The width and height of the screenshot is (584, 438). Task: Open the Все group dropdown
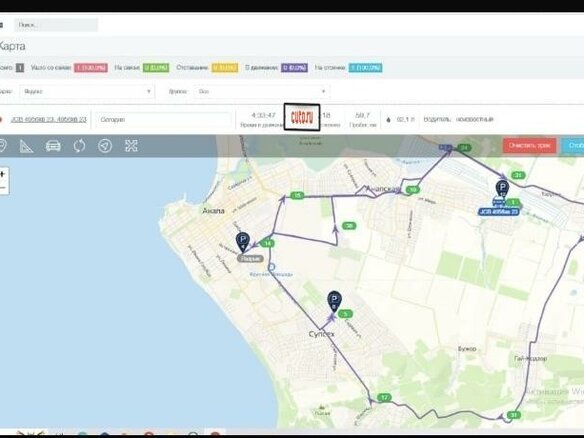point(261,91)
